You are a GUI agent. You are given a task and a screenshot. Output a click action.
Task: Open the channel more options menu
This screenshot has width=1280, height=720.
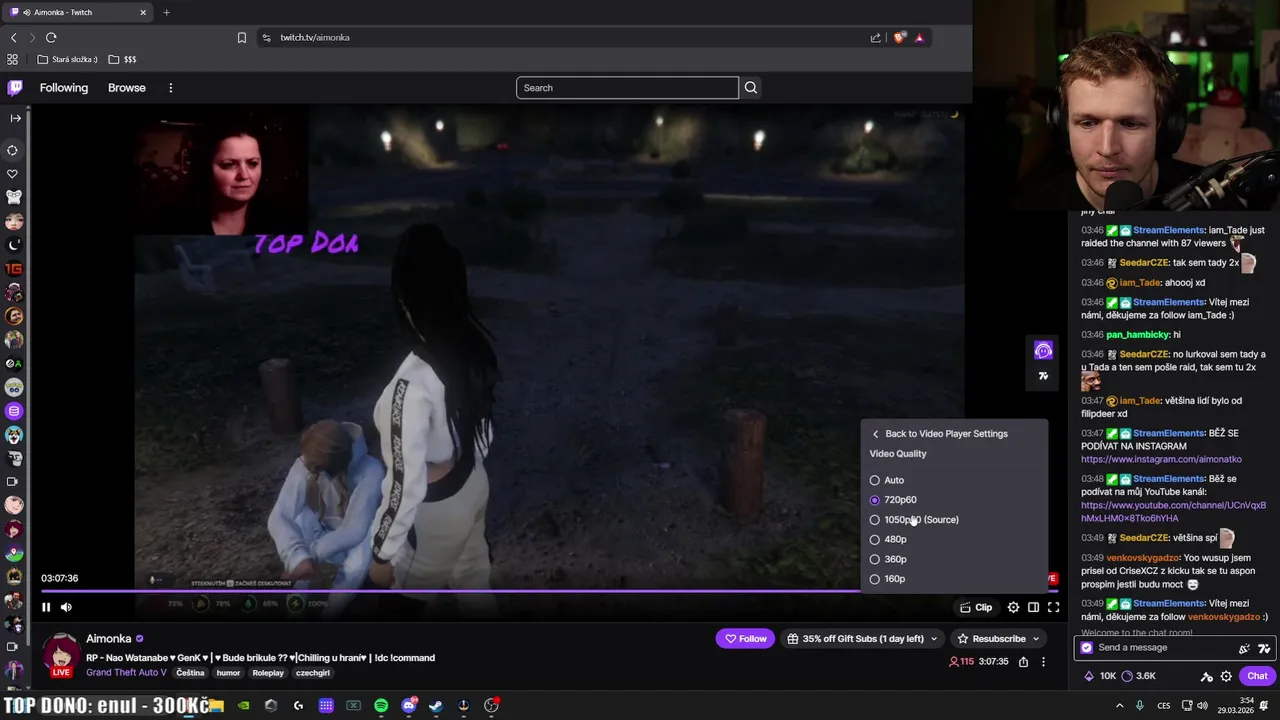pos(1043,661)
